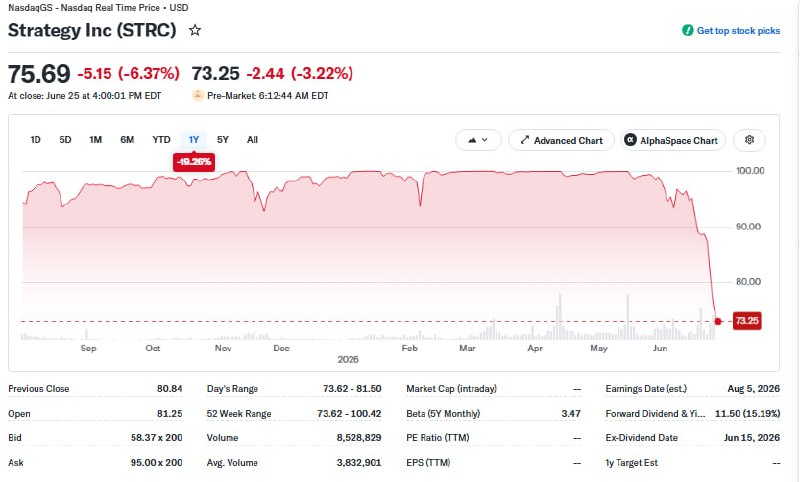This screenshot has height=482, width=800.
Task: Click Forward Dividend value 11.50 (15.19%)
Action: tap(747, 414)
